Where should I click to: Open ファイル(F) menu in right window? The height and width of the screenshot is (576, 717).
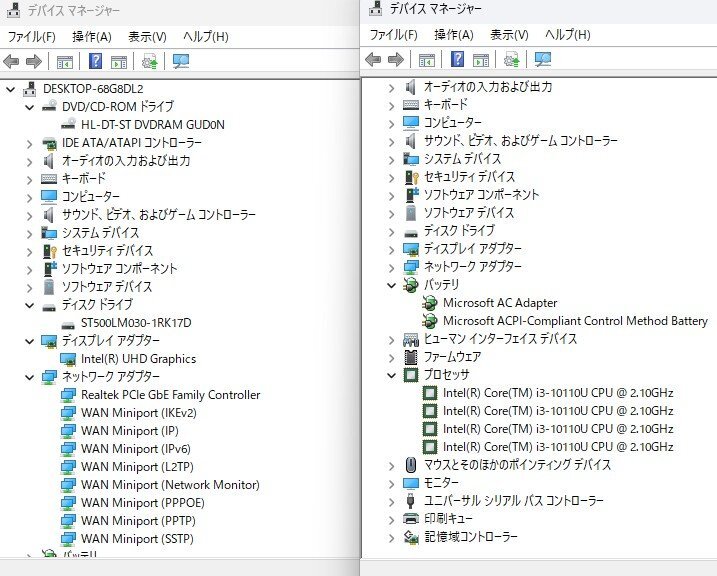pos(393,35)
